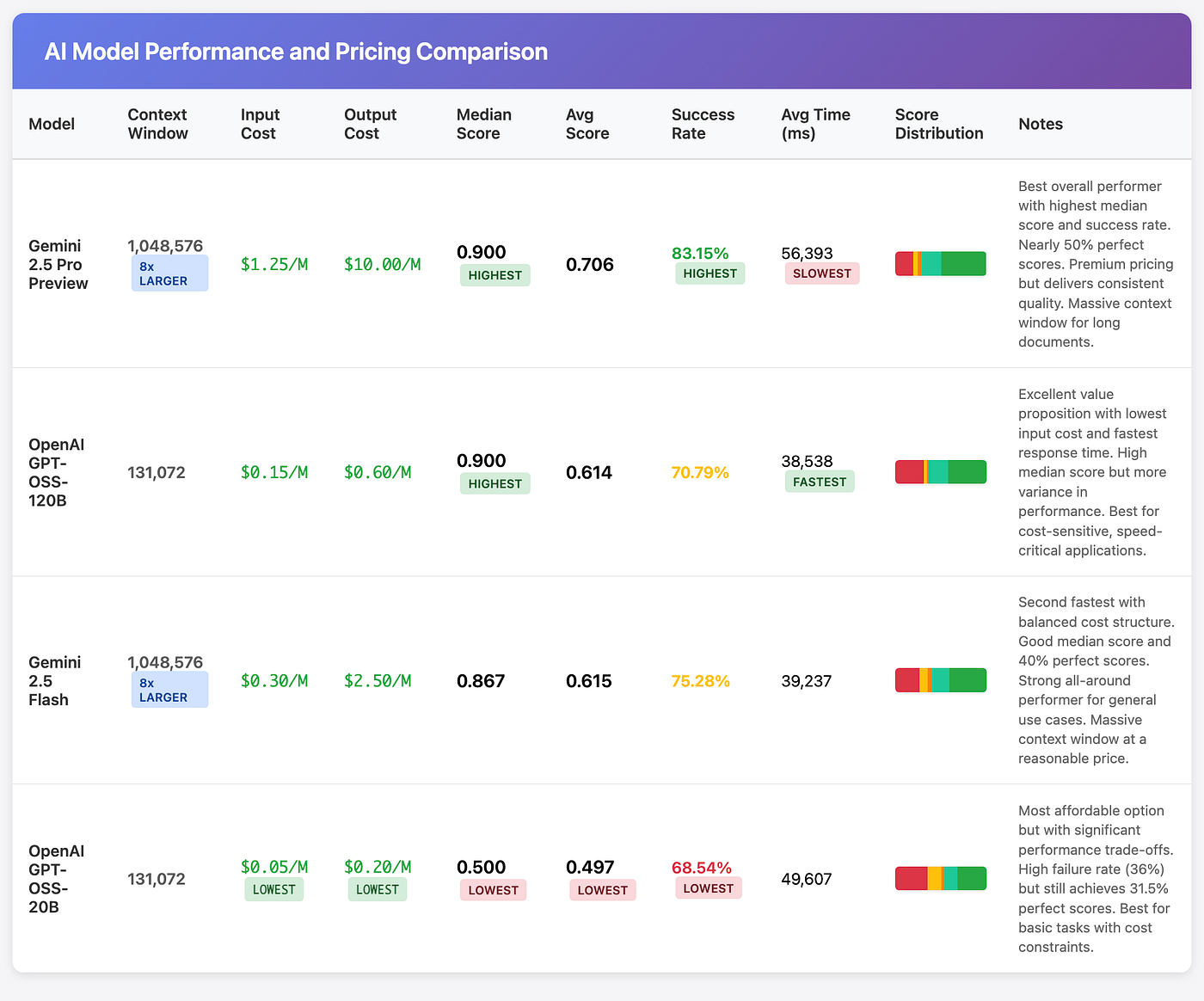Click the HIGHEST badge under Gemini's median score

tap(494, 275)
